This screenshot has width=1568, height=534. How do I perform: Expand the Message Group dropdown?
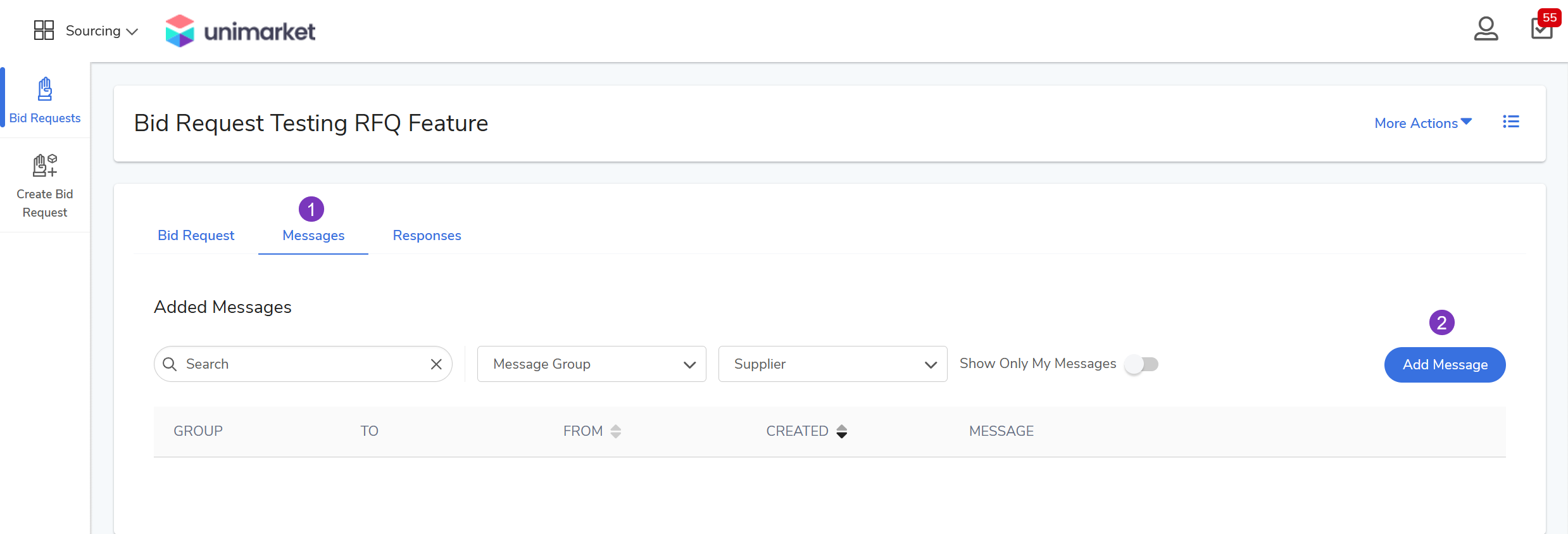click(591, 364)
